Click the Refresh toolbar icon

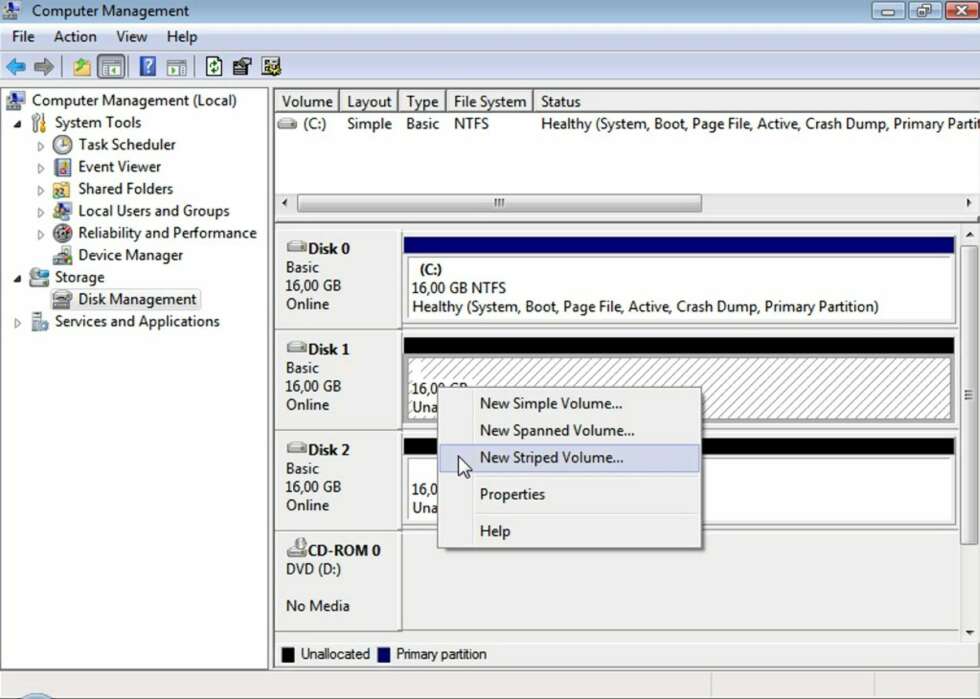pyautogui.click(x=214, y=66)
